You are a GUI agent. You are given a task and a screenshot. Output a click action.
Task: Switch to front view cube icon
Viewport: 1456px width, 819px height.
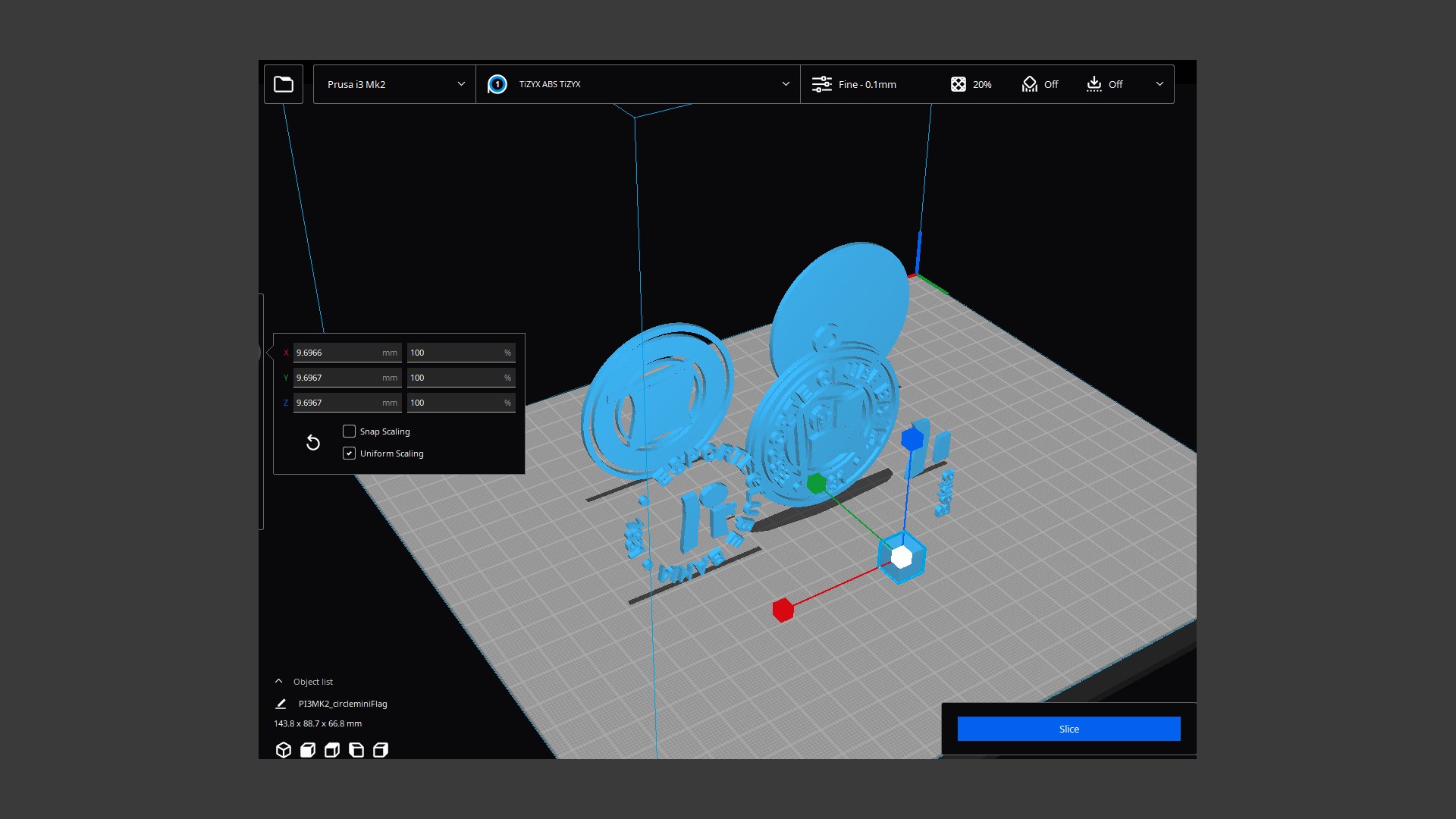pyautogui.click(x=308, y=750)
